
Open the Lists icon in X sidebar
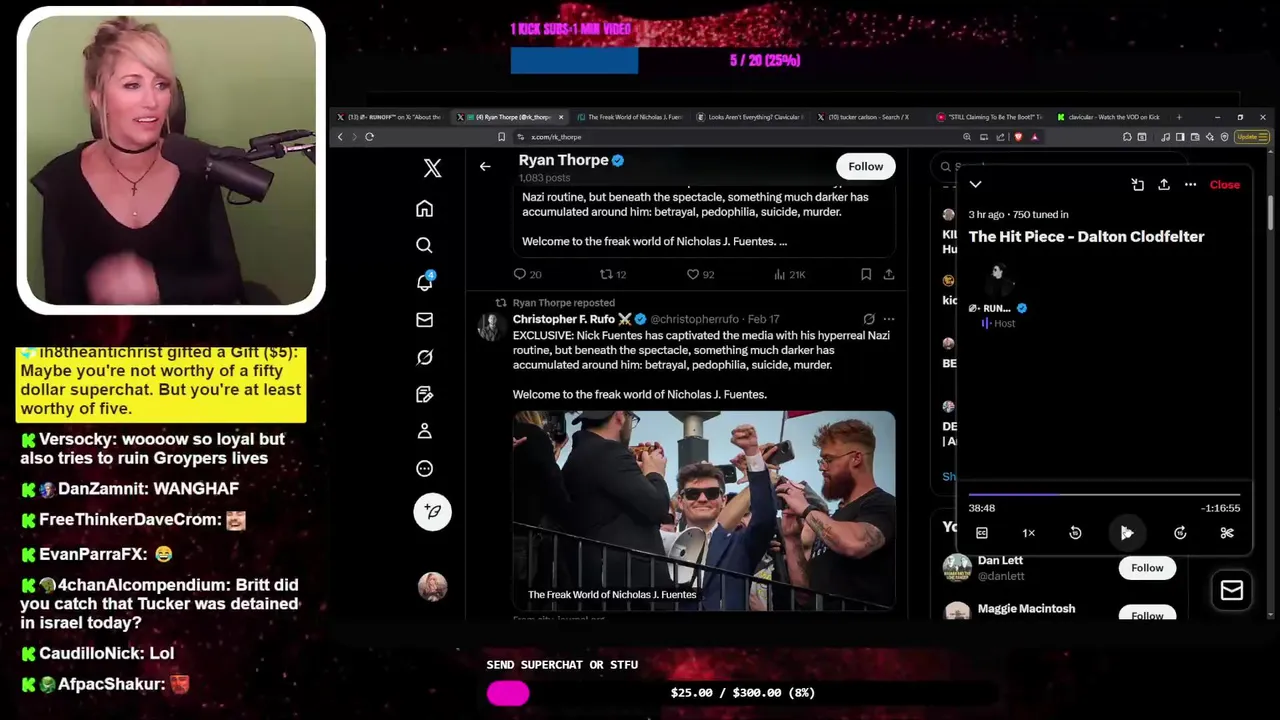click(425, 394)
